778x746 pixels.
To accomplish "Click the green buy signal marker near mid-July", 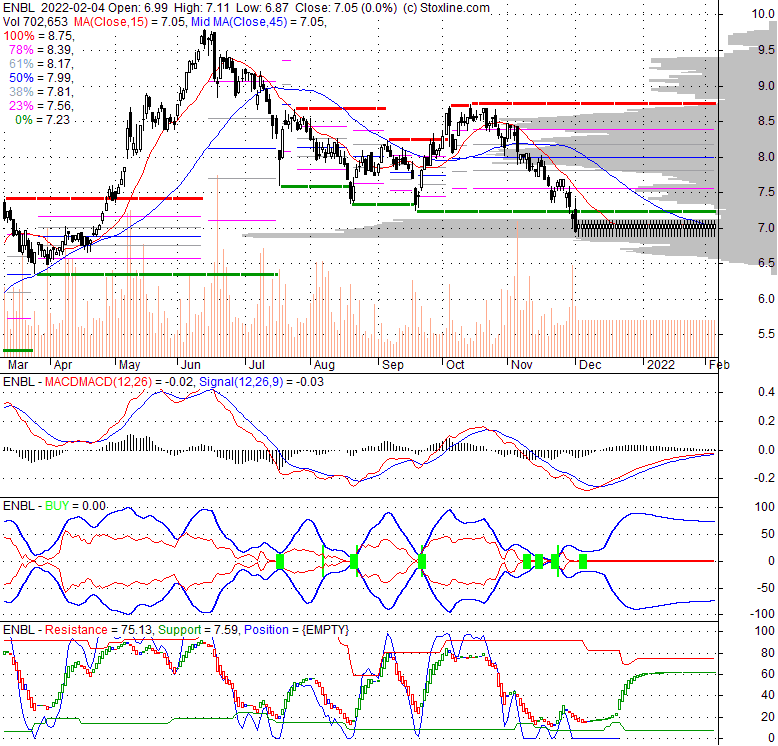I will (280, 561).
